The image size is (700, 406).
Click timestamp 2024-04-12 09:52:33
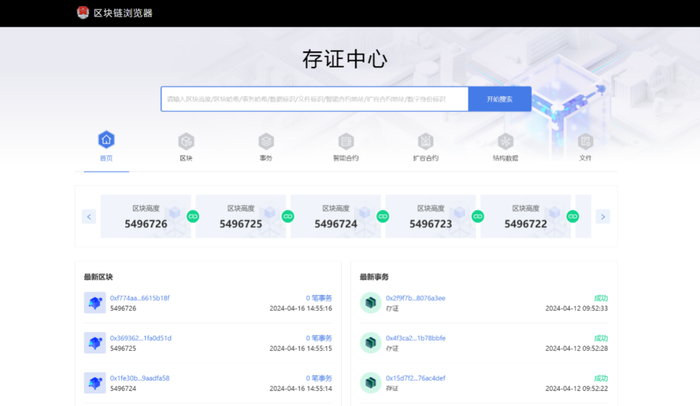coord(577,309)
